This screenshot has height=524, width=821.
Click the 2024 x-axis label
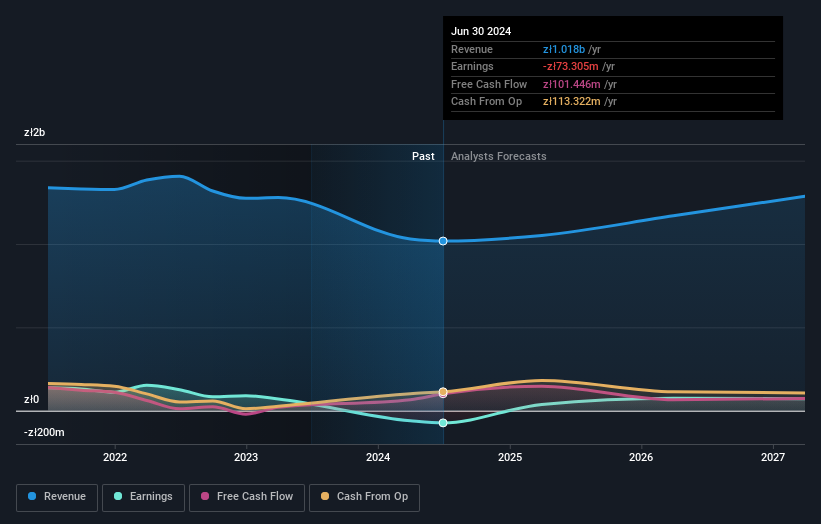[x=378, y=457]
